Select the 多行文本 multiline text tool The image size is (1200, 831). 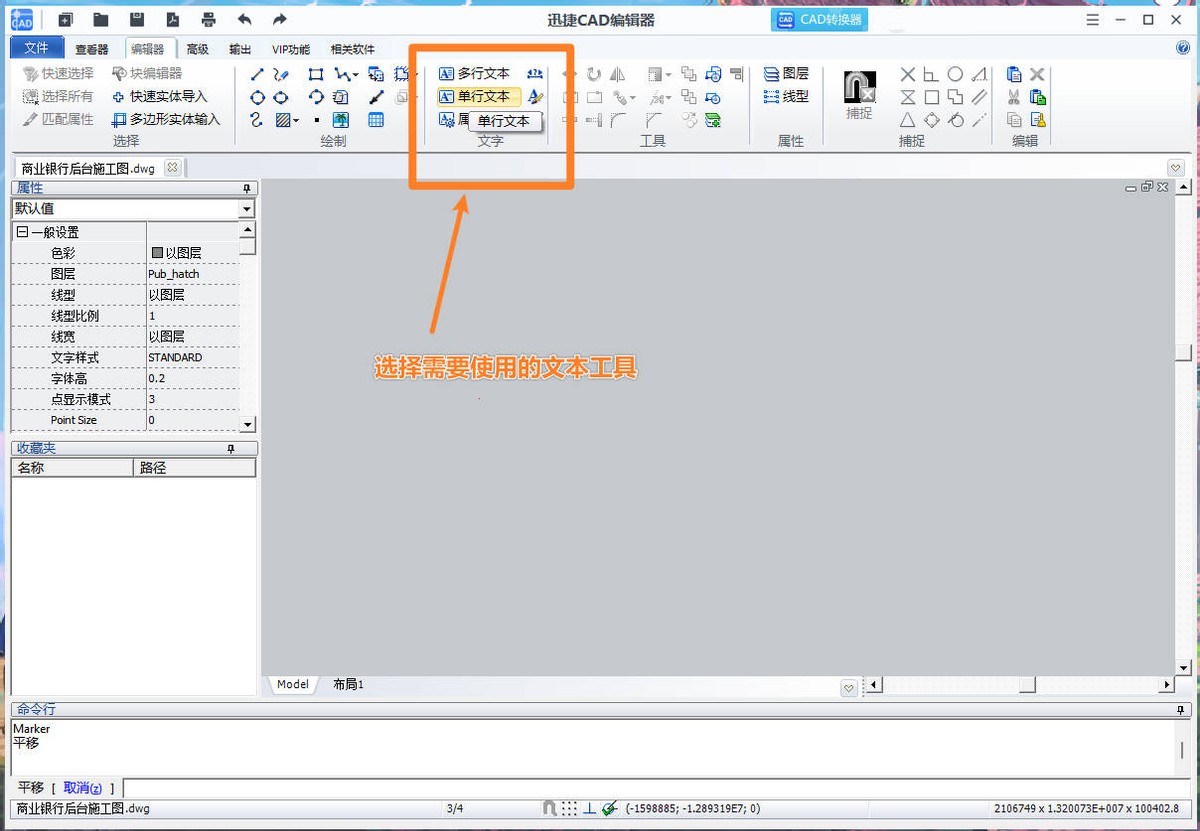click(x=479, y=73)
